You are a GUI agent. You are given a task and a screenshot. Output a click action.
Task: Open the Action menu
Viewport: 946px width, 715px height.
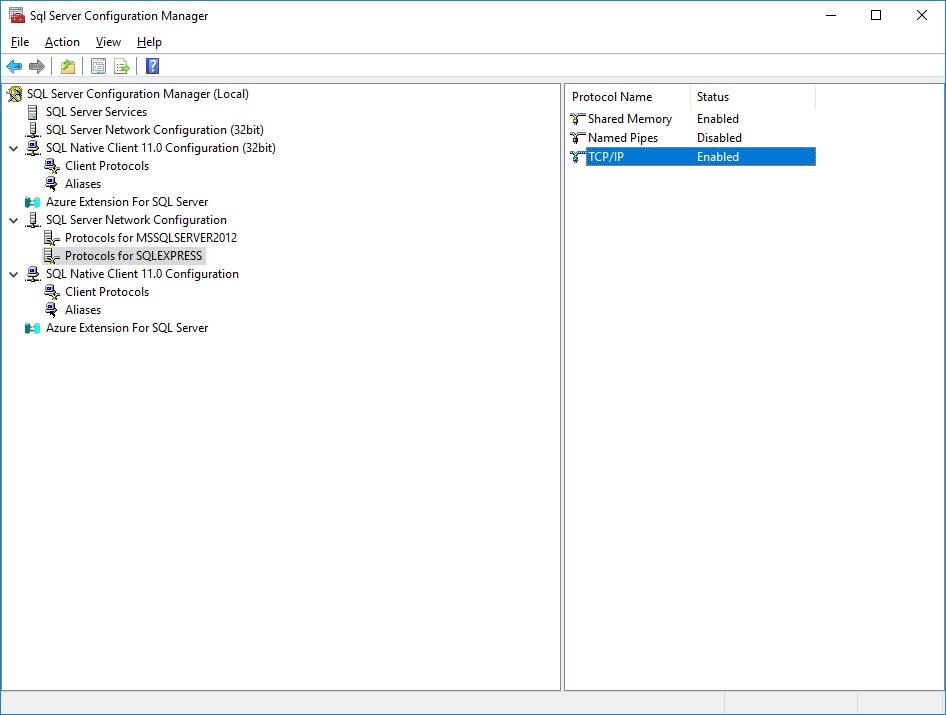(x=62, y=42)
